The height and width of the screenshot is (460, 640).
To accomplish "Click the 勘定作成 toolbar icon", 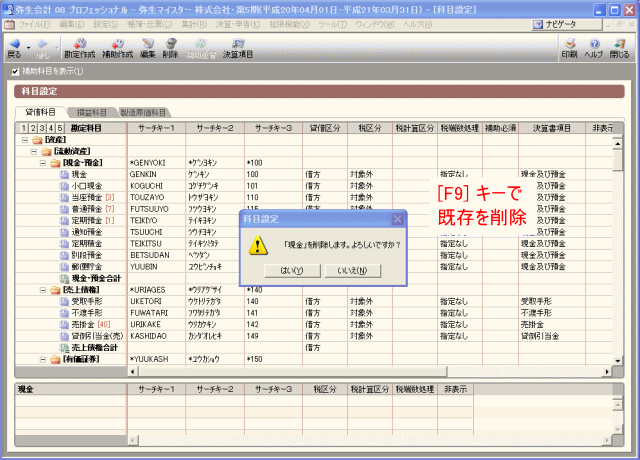I will [x=80, y=43].
